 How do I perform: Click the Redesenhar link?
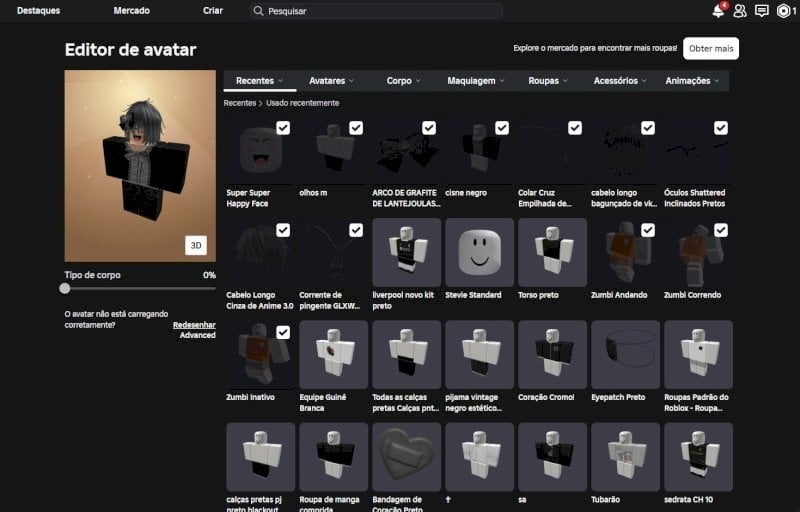(x=194, y=325)
